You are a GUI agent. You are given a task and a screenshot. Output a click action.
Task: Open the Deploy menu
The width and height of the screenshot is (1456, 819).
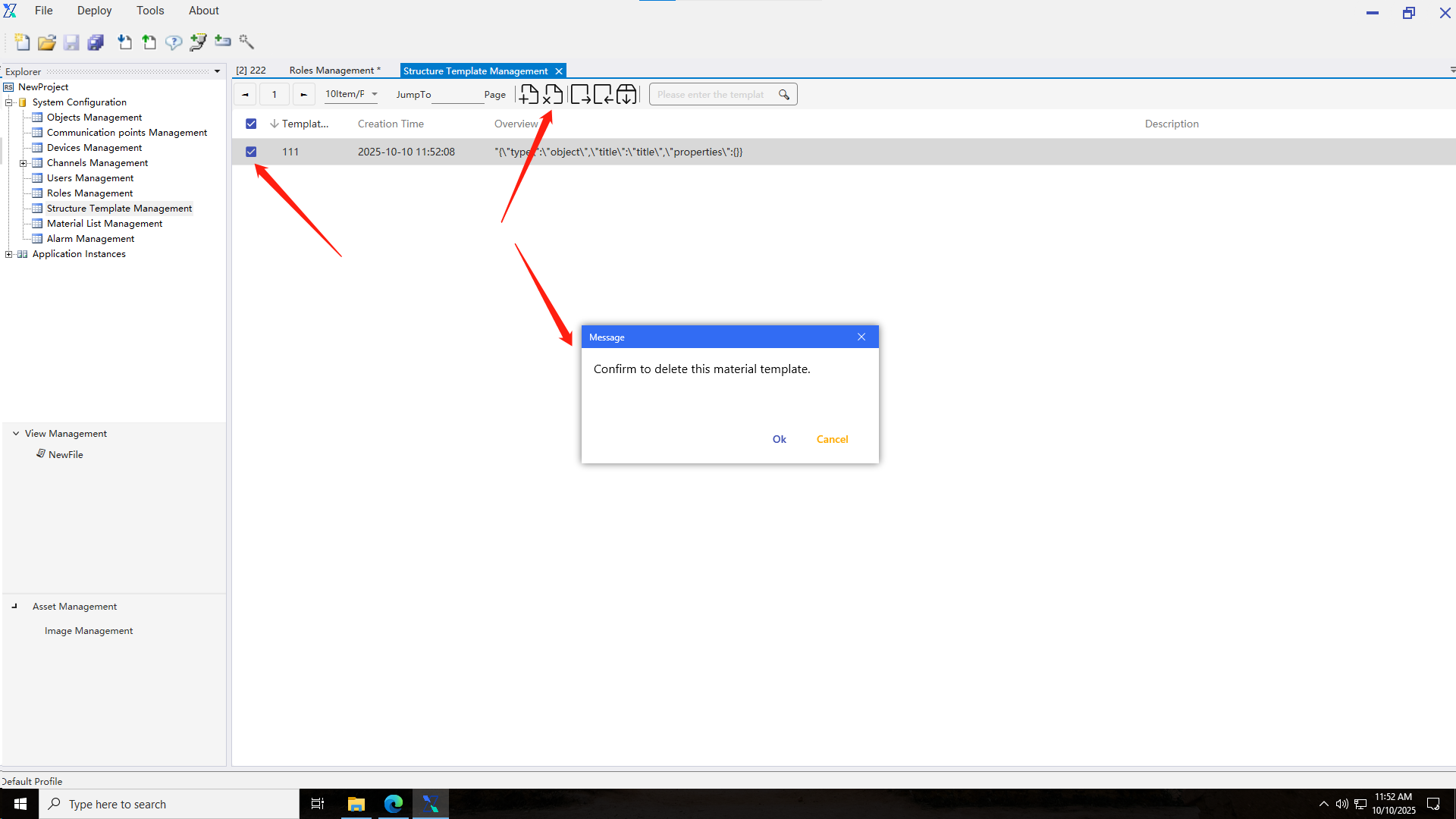[x=94, y=11]
